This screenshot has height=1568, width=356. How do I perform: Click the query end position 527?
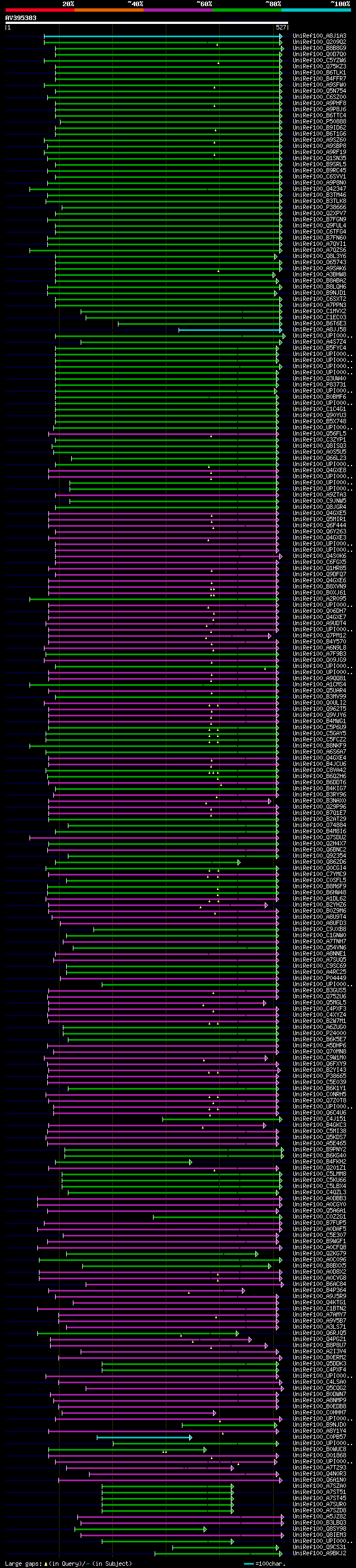point(281,27)
